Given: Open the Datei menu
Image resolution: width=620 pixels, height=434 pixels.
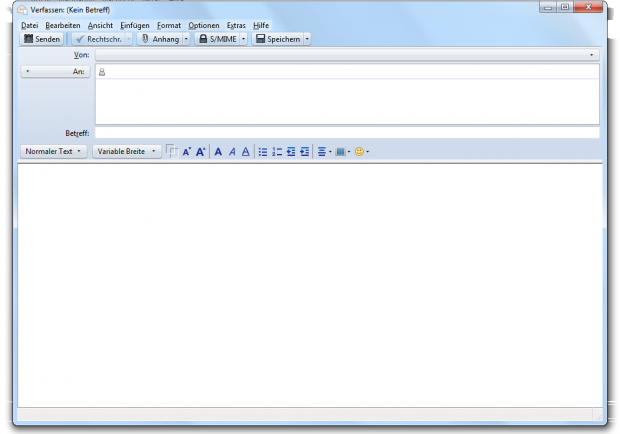Looking at the screenshot, I should click(x=30, y=25).
